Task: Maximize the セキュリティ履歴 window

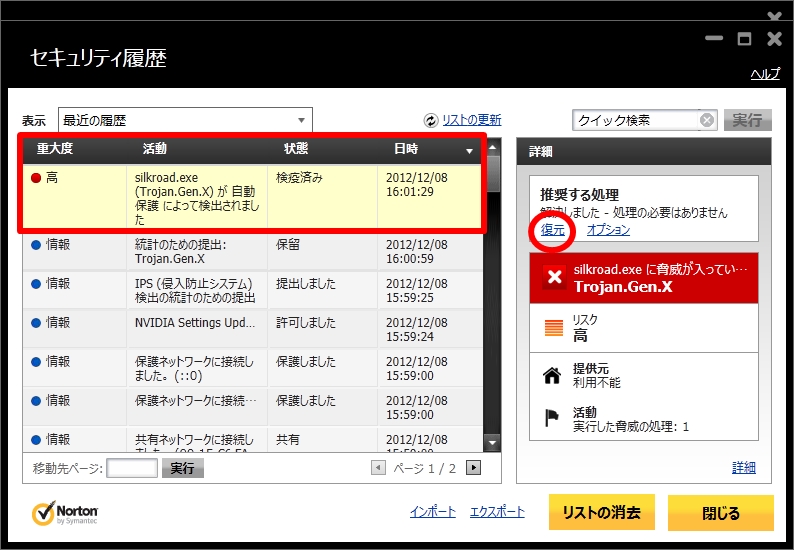Action: (744, 38)
